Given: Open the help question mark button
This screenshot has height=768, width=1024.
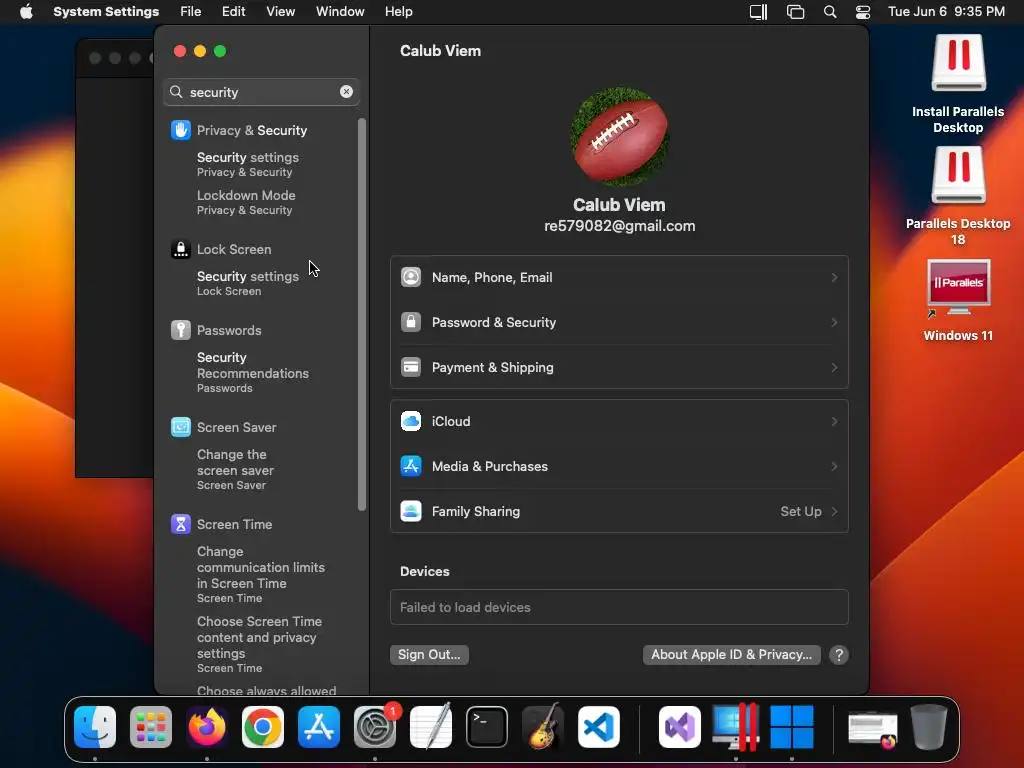Looking at the screenshot, I should tap(839, 655).
